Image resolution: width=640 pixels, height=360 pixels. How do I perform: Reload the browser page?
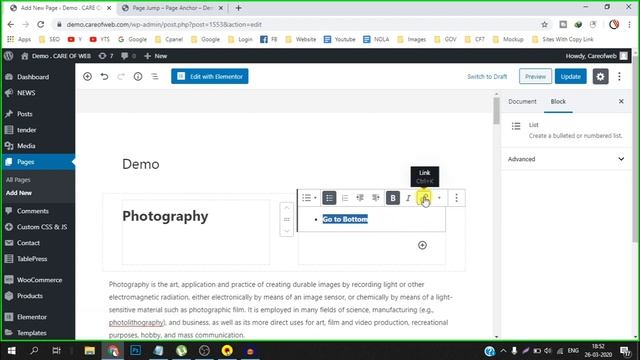(x=40, y=24)
